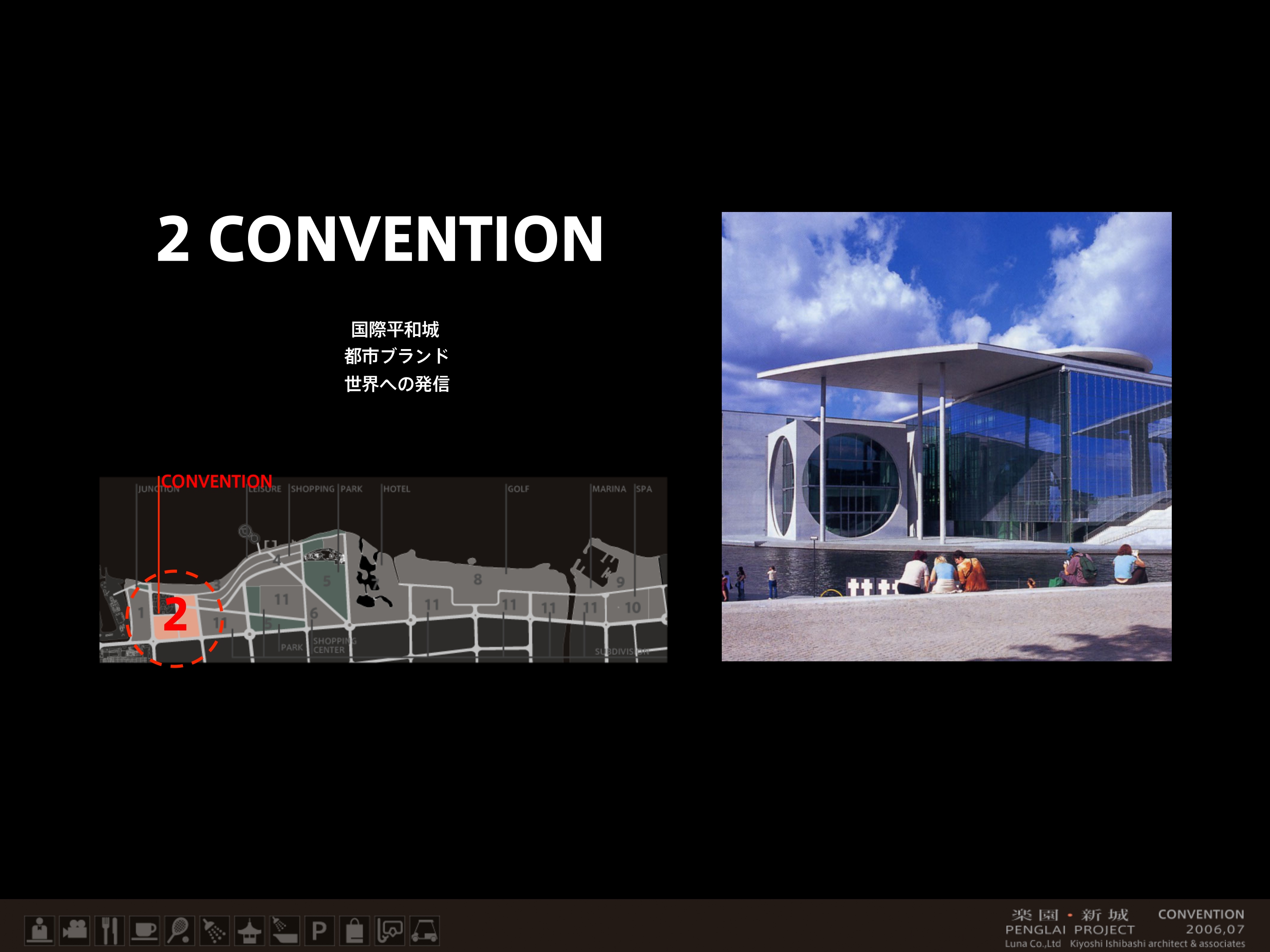This screenshot has height=952, width=1270.
Task: Select zone 8 on the site map
Action: [x=478, y=580]
